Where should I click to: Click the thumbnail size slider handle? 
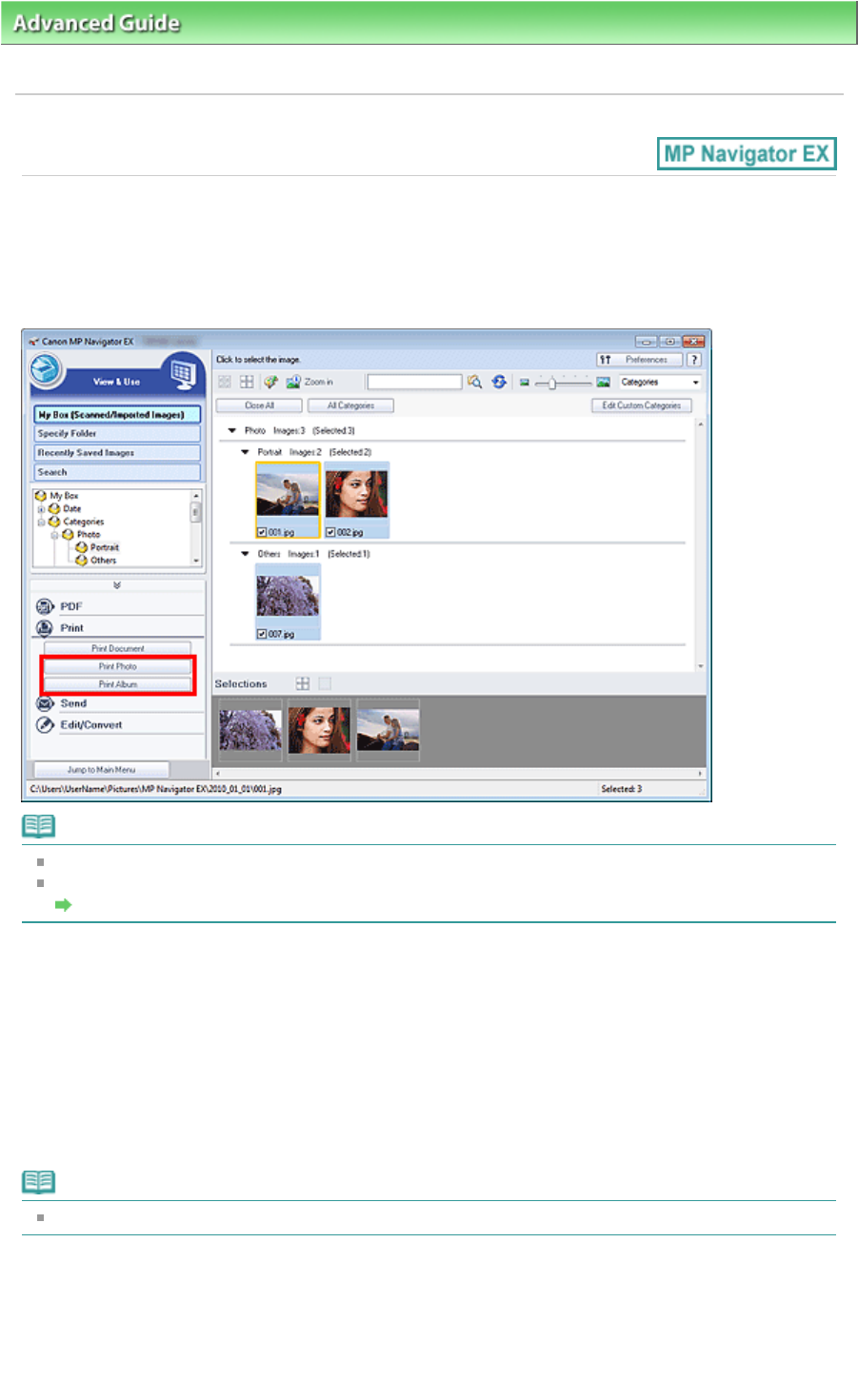552,383
